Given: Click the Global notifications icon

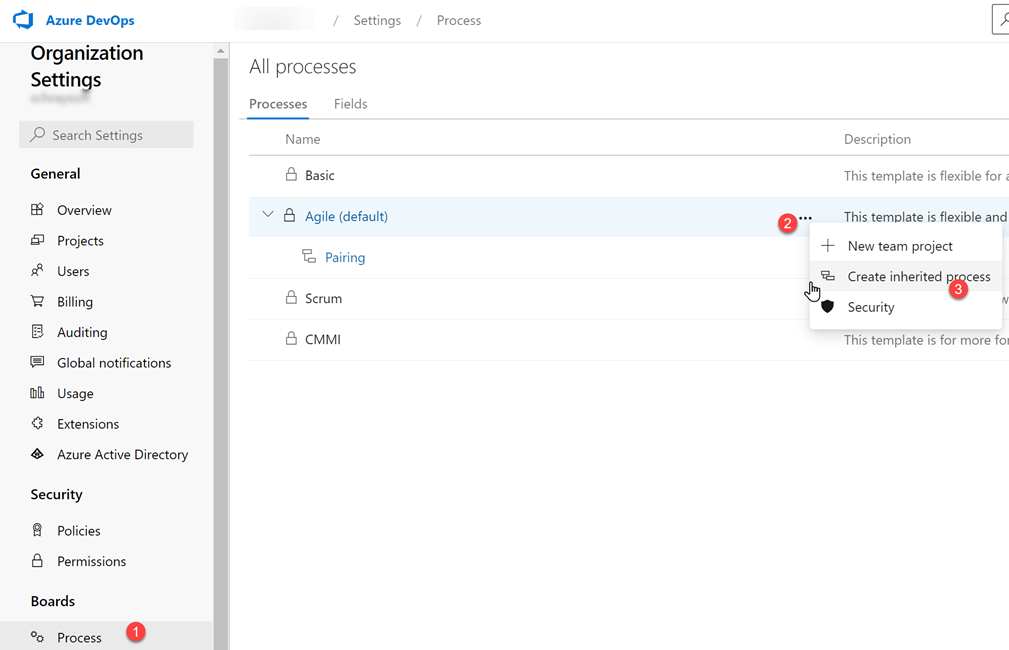Looking at the screenshot, I should point(37,362).
